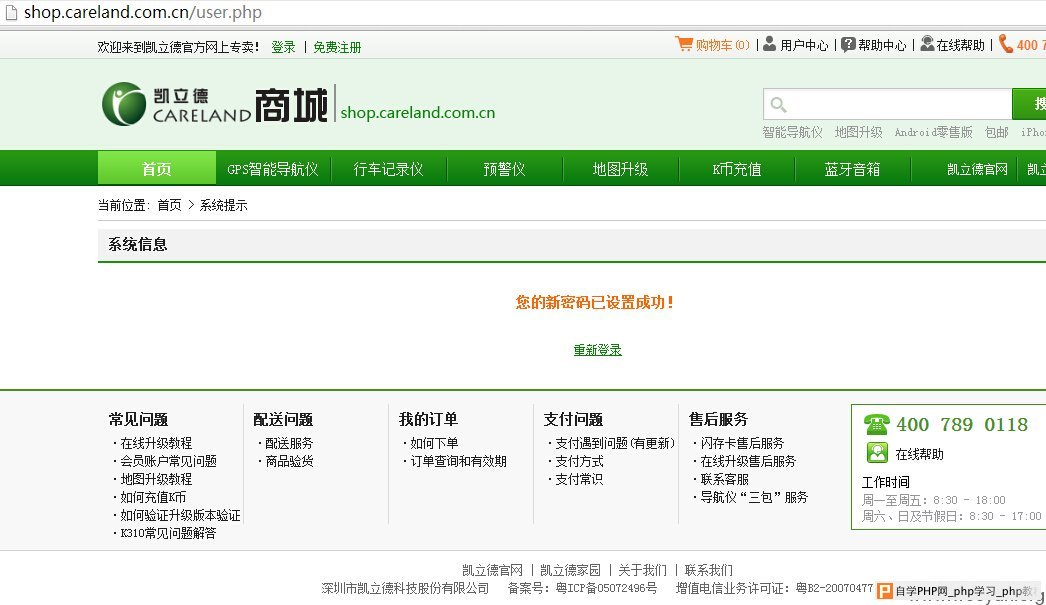1046x605 pixels.
Task: Click the 在线帮助 text in top bar
Action: [x=961, y=45]
